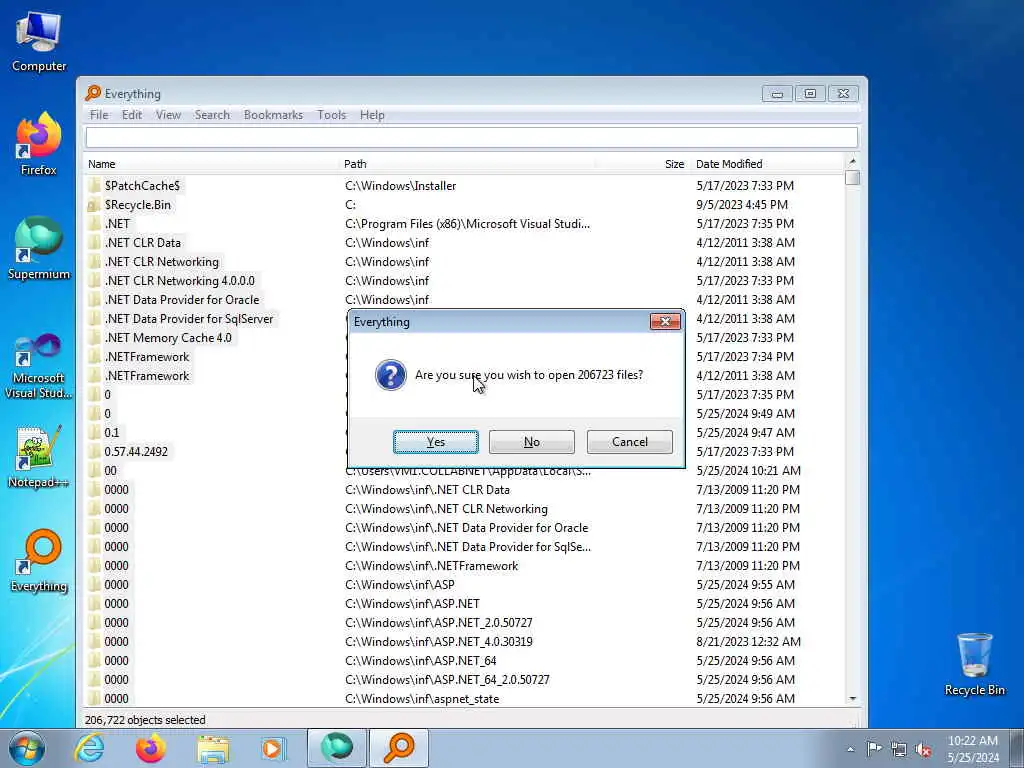This screenshot has height=768, width=1024.
Task: Click path C:\Windows\inf\aspnet_state
Action: [x=422, y=699]
